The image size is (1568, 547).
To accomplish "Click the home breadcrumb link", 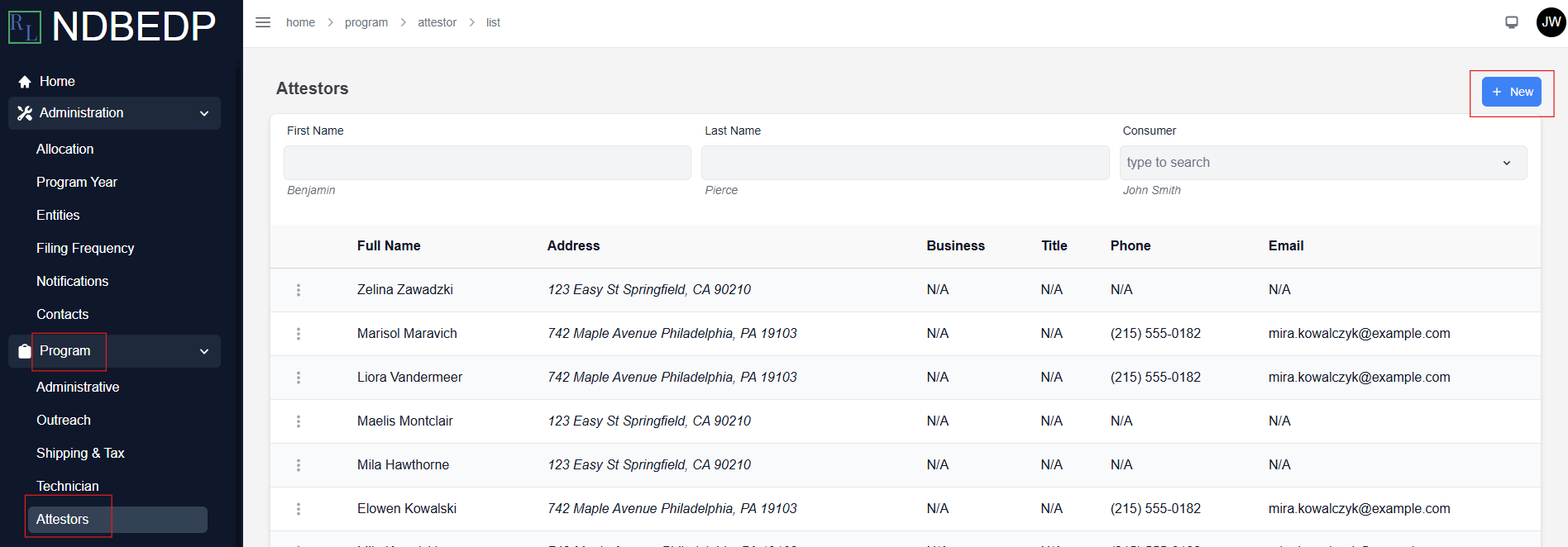I will [x=300, y=22].
